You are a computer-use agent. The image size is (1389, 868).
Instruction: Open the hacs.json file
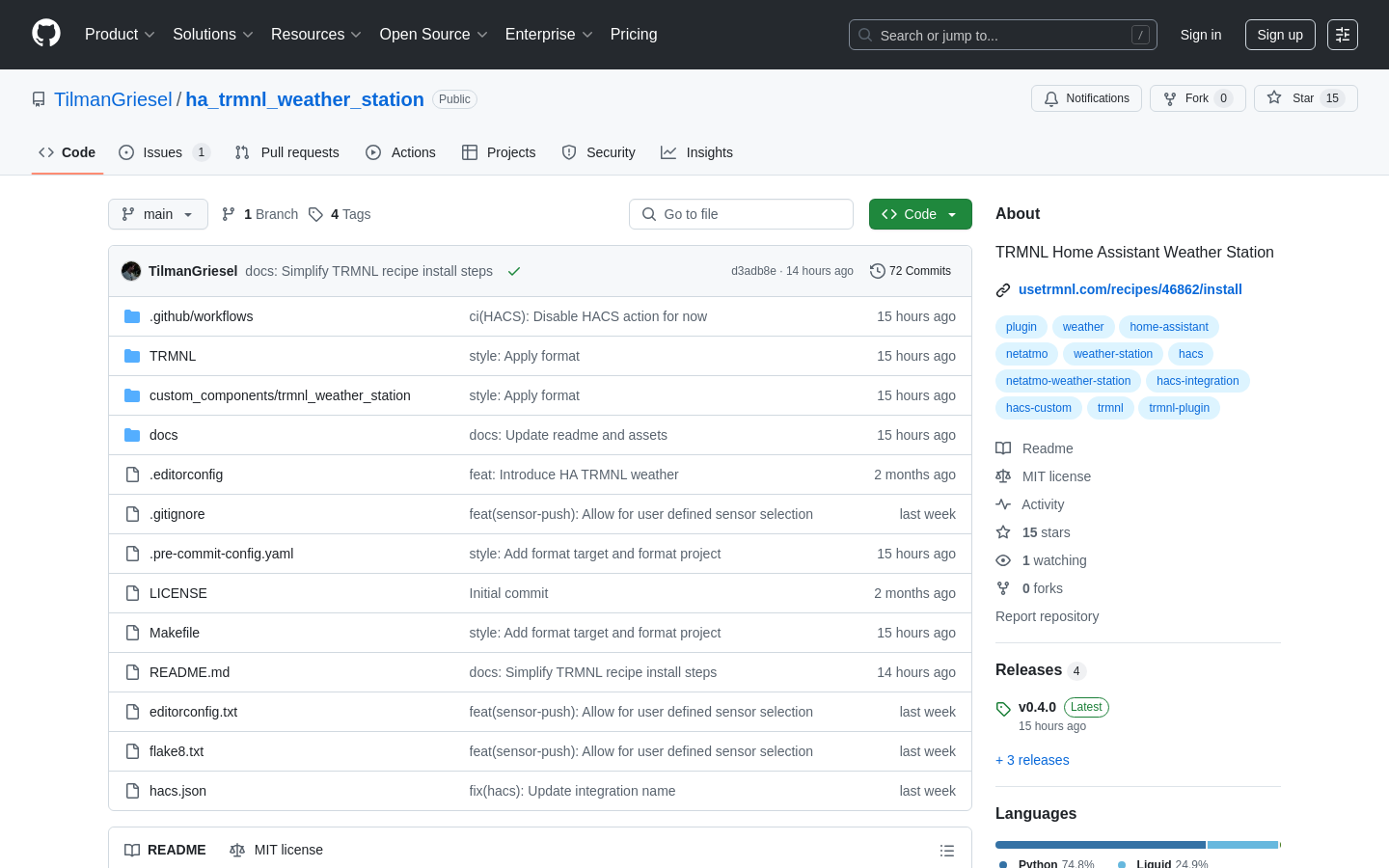(x=177, y=791)
